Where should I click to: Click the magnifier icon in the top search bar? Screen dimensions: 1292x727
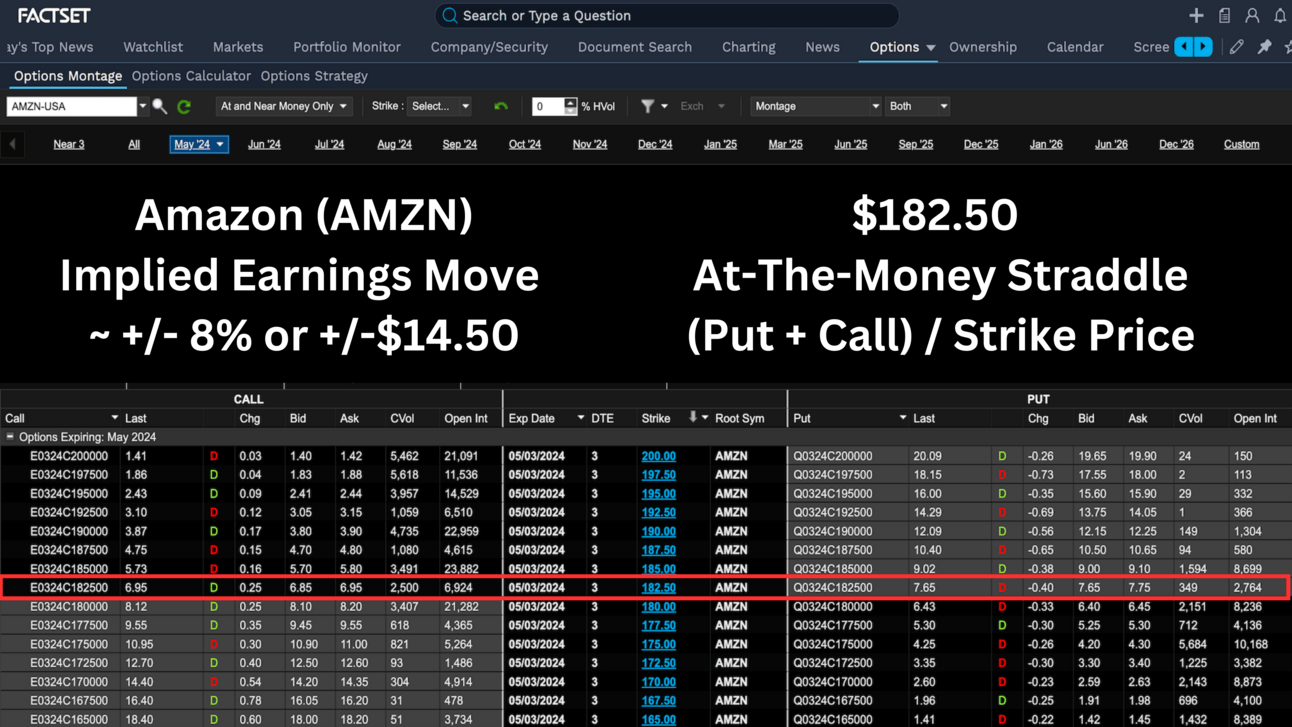450,15
